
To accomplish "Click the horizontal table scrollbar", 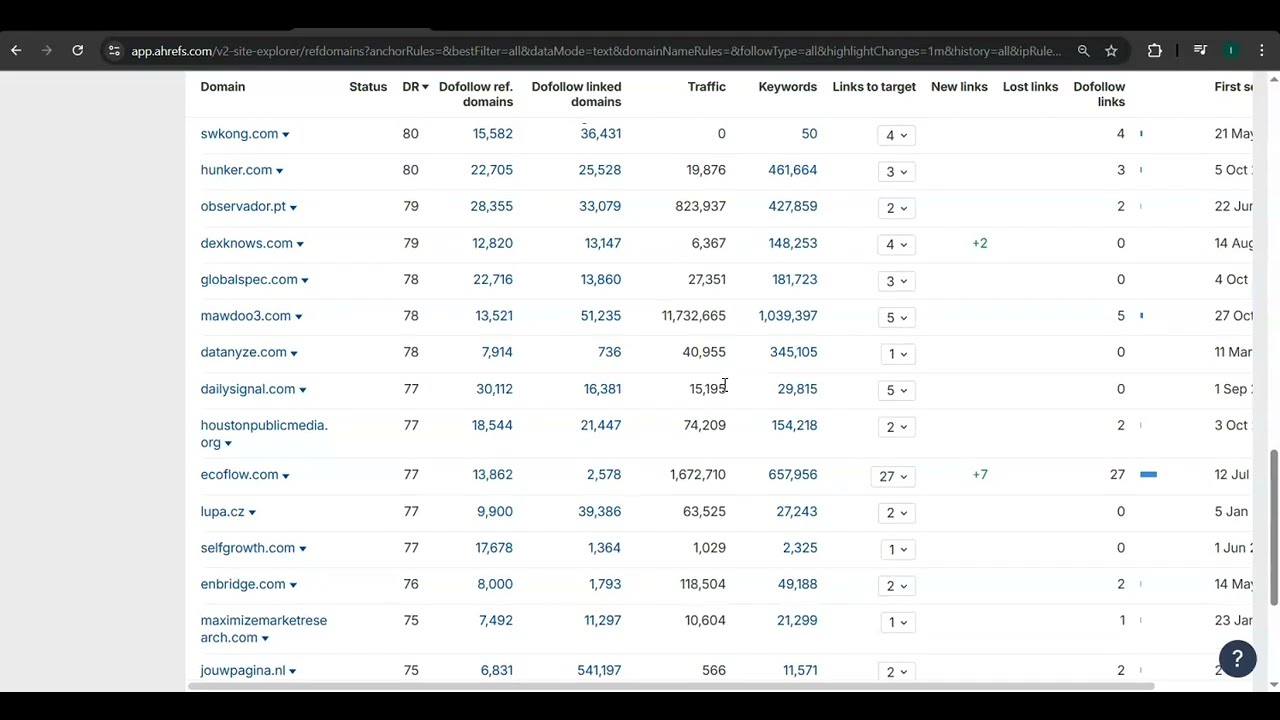I will click(670, 686).
